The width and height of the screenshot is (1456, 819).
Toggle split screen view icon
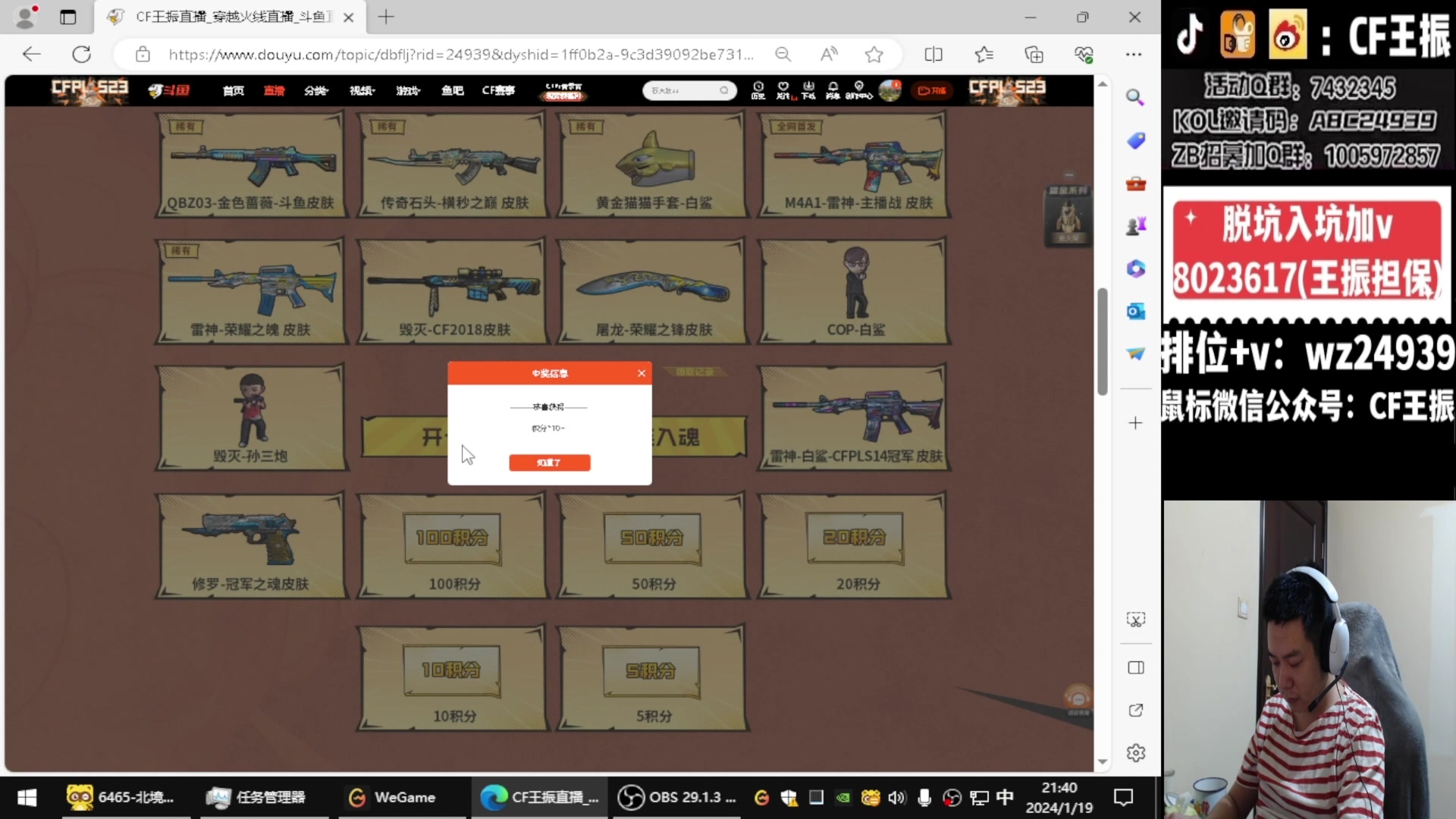[934, 54]
